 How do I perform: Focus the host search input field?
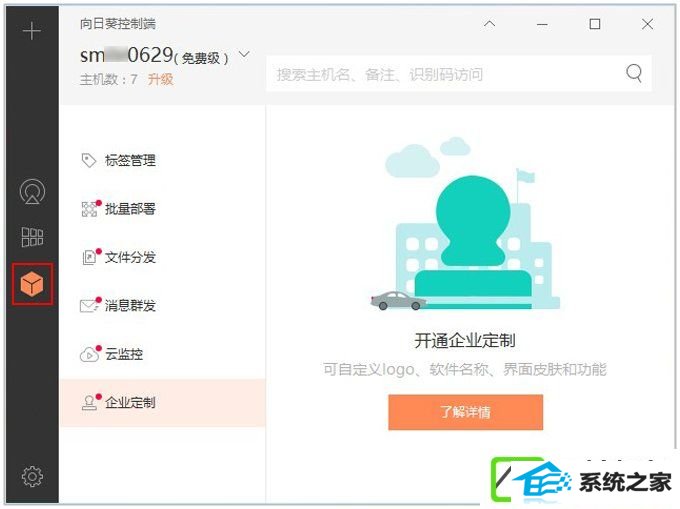(459, 74)
